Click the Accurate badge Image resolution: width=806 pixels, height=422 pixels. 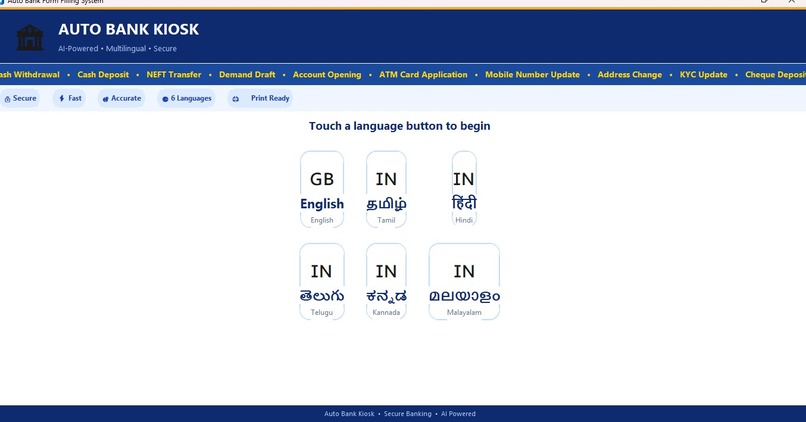pos(121,98)
